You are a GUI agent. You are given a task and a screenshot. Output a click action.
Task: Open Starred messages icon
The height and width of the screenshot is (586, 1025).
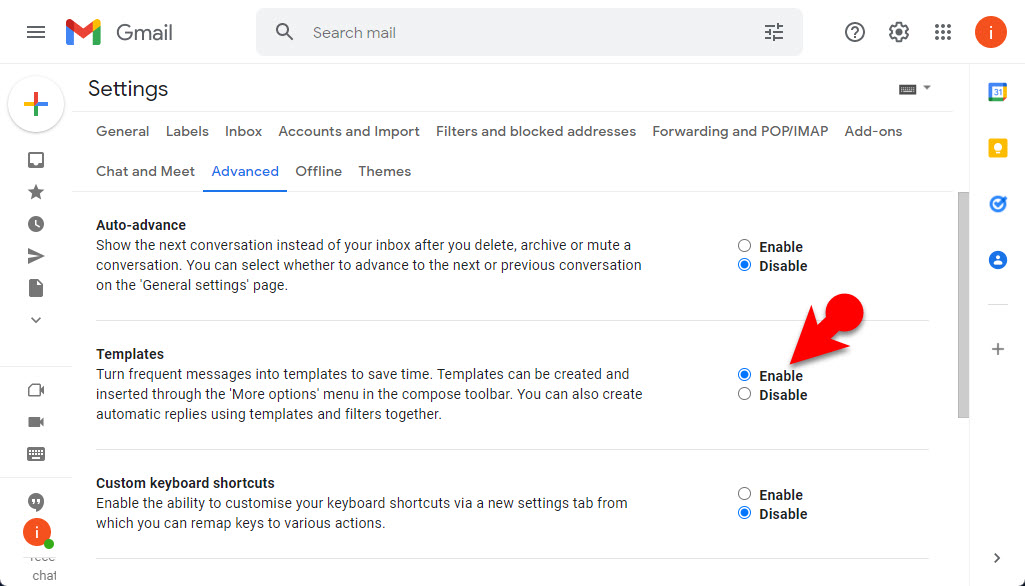pos(36,192)
